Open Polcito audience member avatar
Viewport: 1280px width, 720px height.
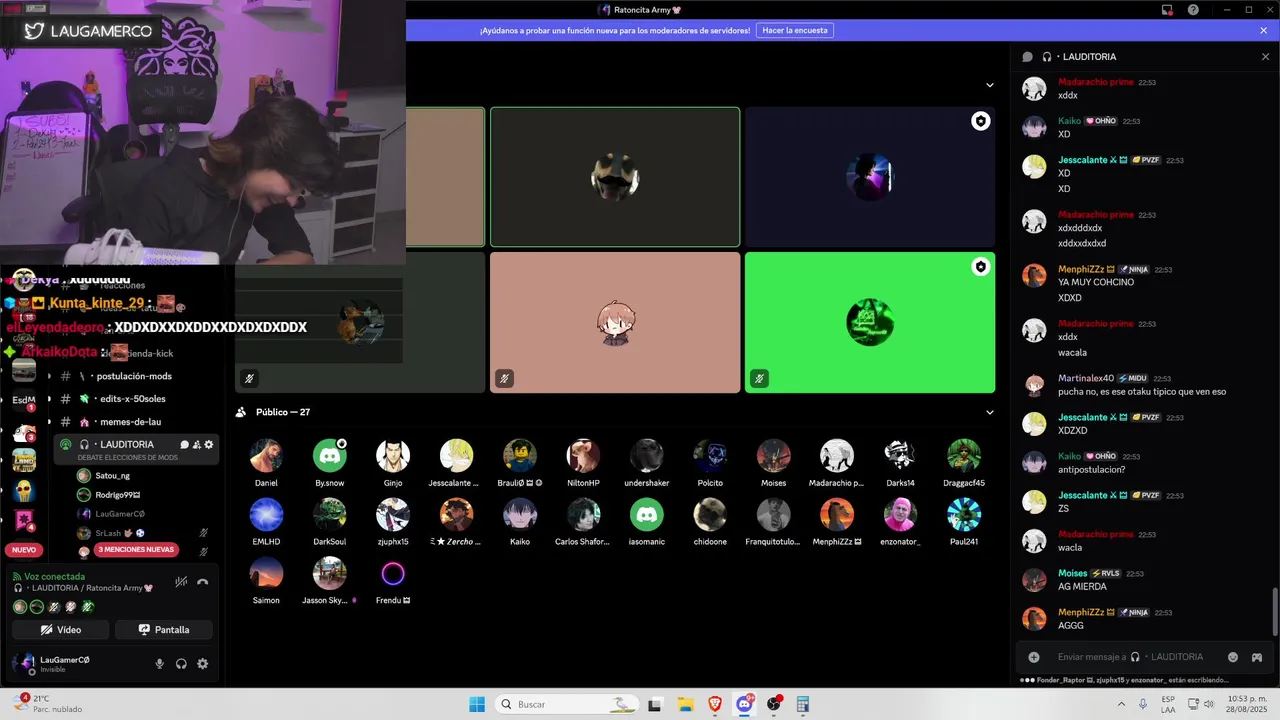(x=710, y=456)
